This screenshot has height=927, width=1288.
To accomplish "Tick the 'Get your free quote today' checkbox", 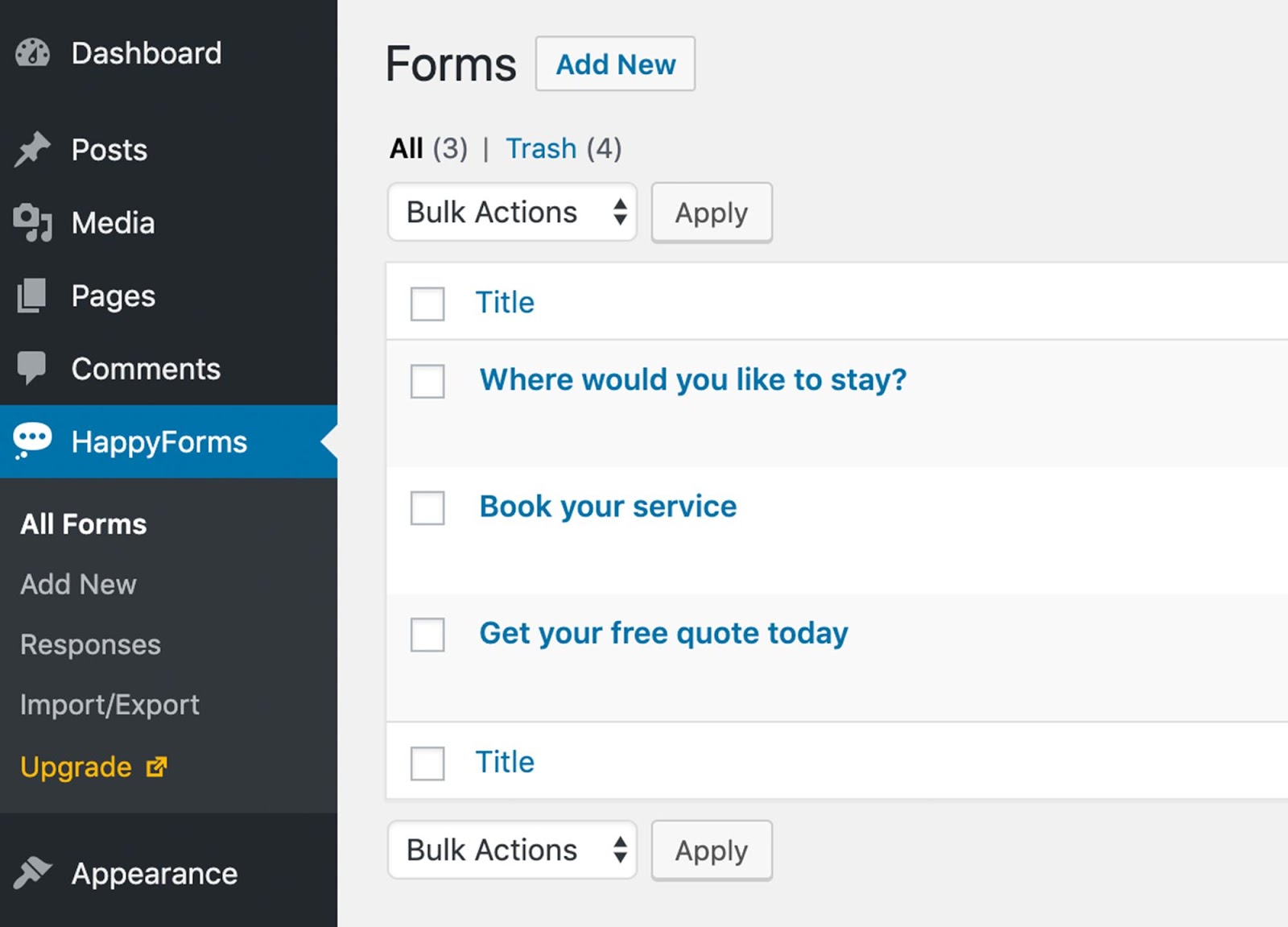I will click(x=427, y=635).
